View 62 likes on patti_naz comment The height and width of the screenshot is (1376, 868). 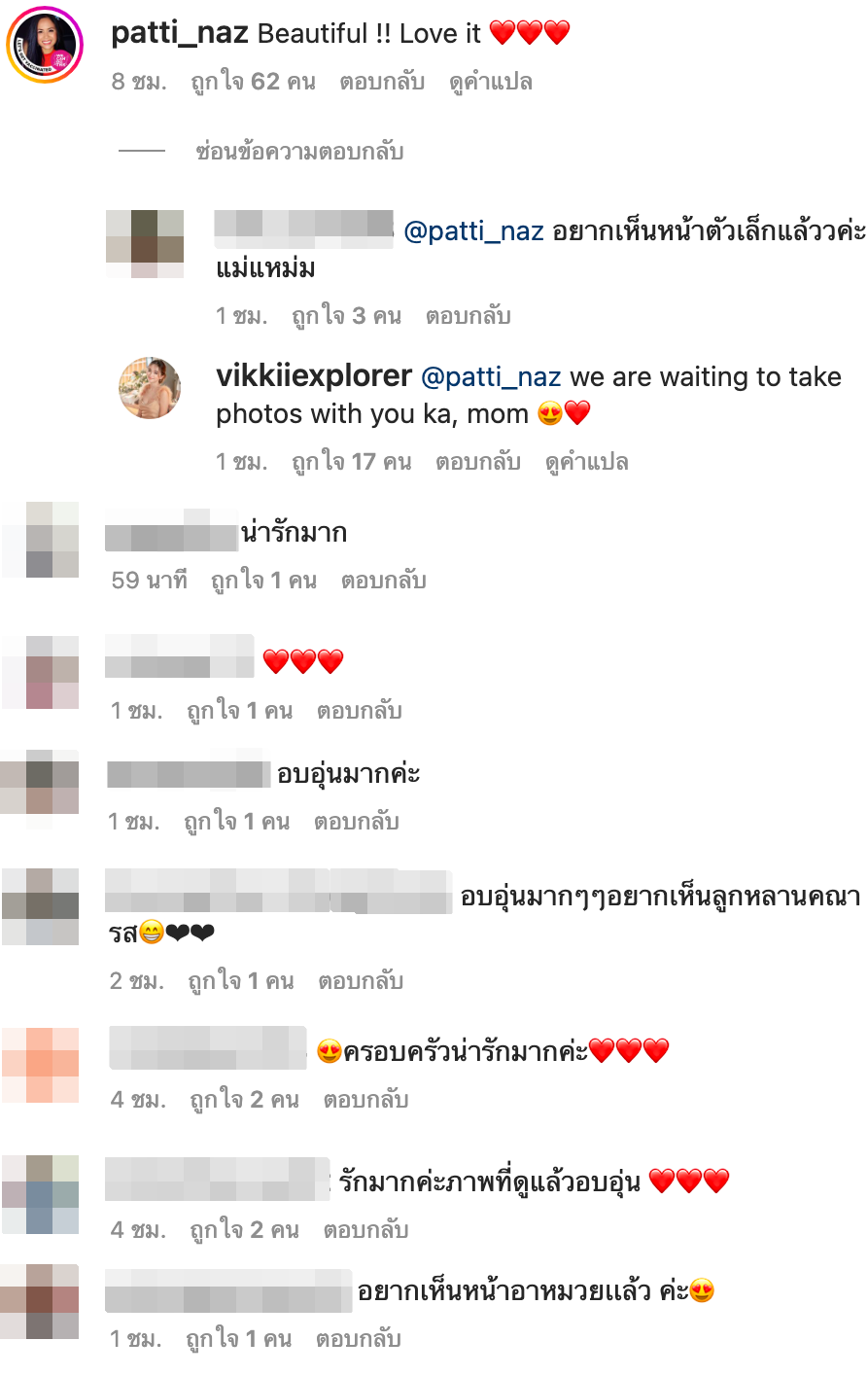pos(253,82)
